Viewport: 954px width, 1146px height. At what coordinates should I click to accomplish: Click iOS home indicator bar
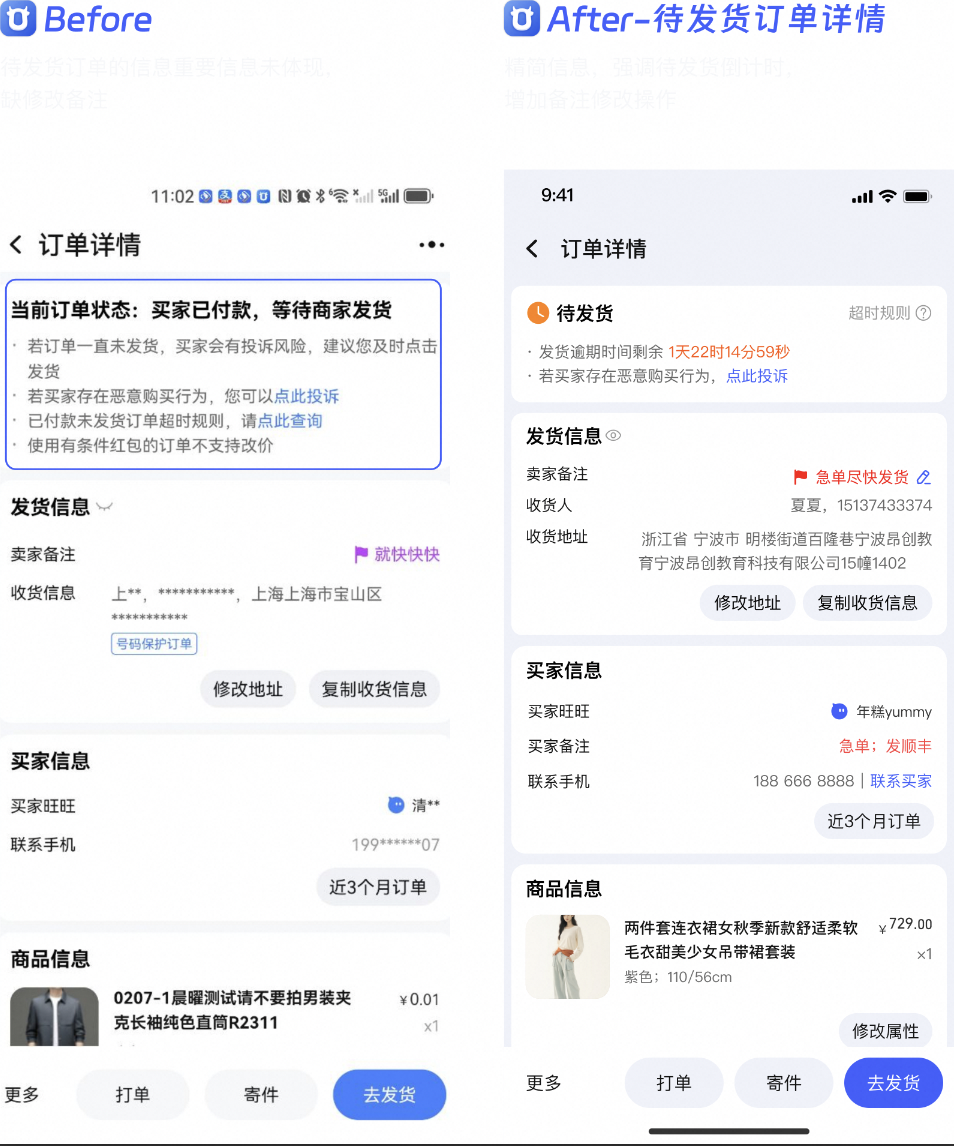[x=729, y=1131]
